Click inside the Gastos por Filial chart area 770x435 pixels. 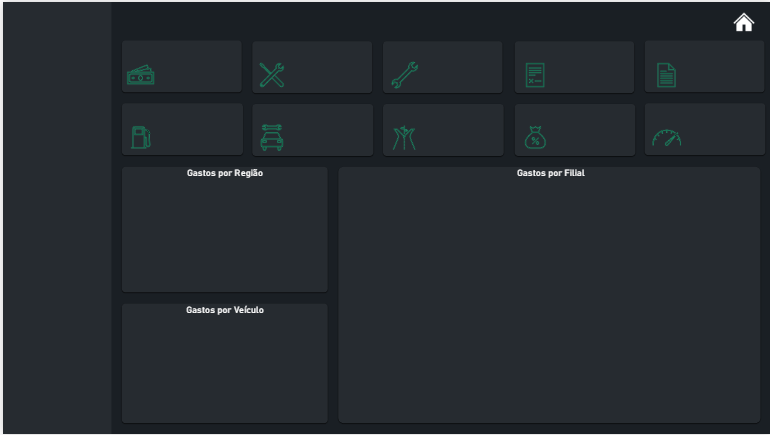(550, 300)
